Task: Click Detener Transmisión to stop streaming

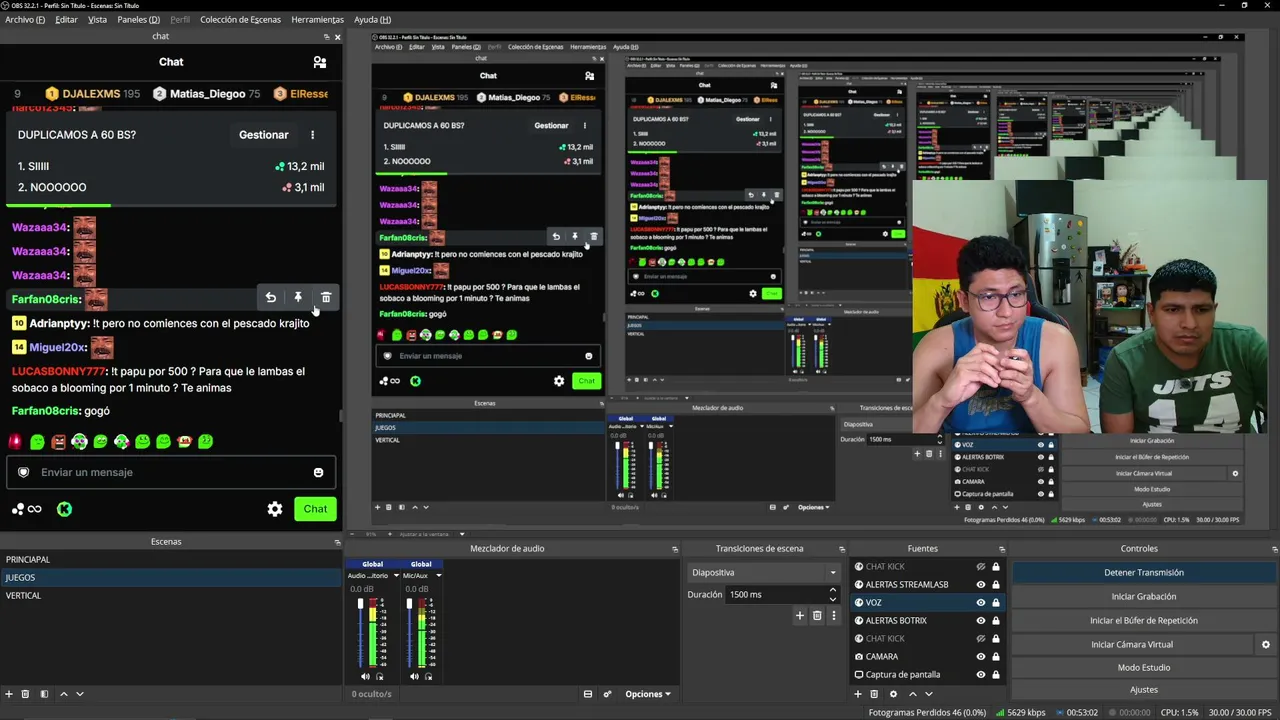Action: tap(1144, 573)
